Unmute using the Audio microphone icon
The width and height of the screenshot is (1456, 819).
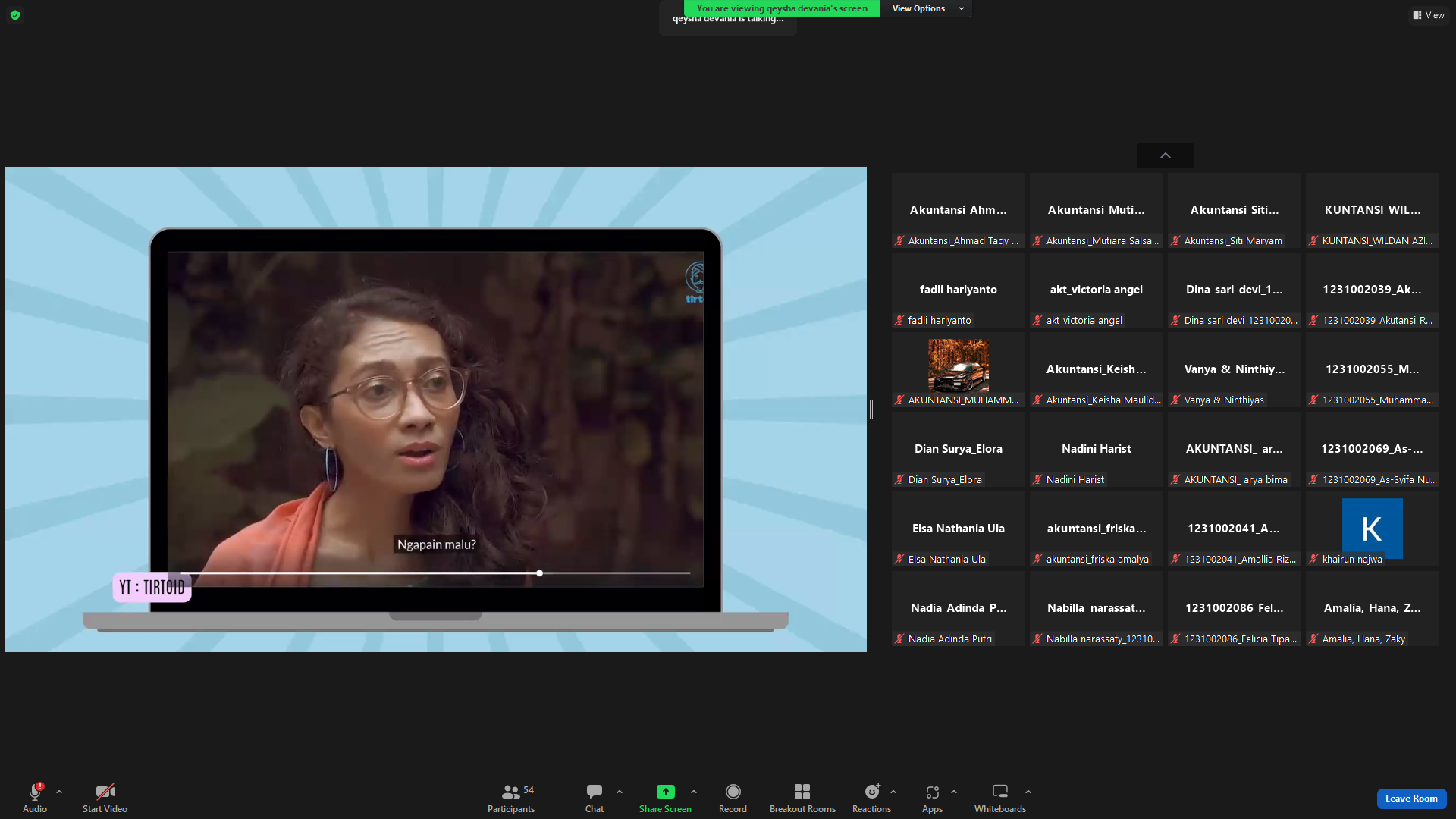coord(35,792)
